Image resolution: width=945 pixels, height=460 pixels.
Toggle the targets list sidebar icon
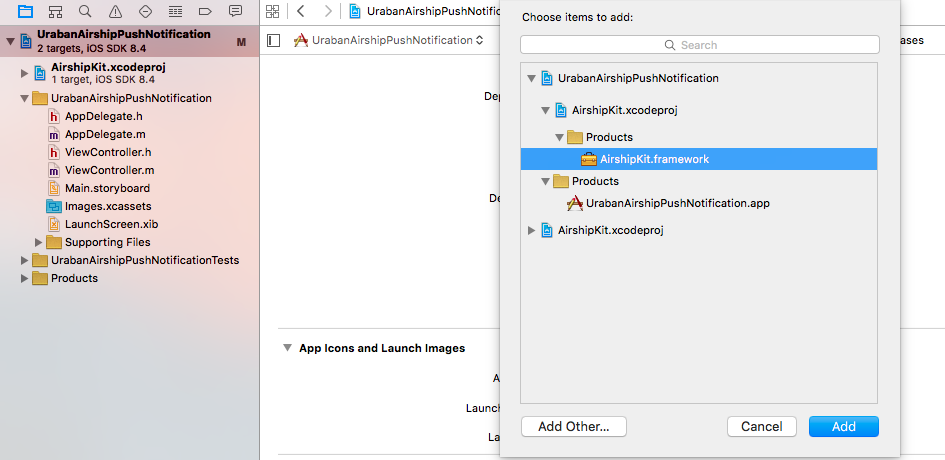click(274, 40)
